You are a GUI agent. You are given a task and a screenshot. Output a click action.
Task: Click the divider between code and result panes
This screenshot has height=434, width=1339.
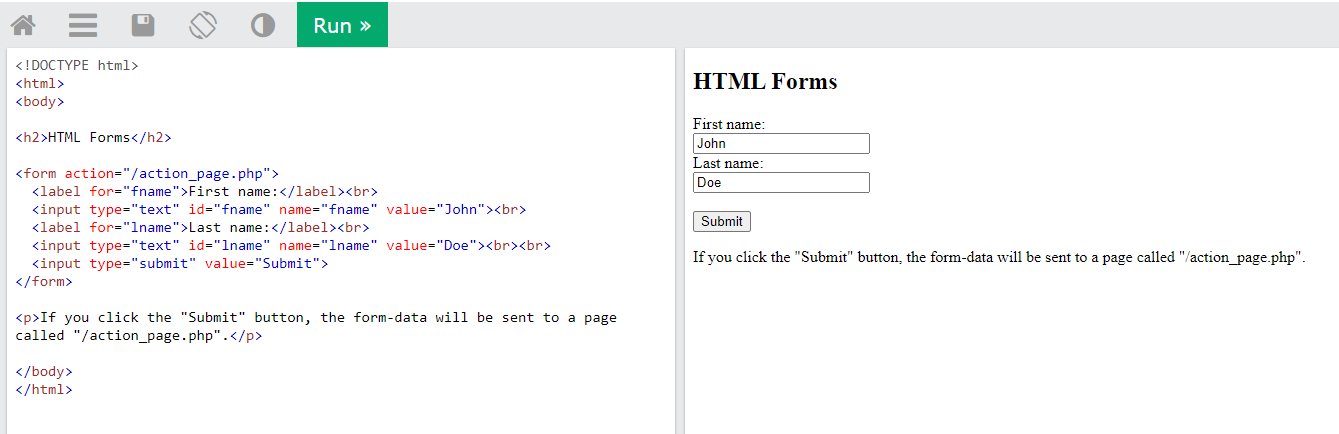[x=680, y=240]
